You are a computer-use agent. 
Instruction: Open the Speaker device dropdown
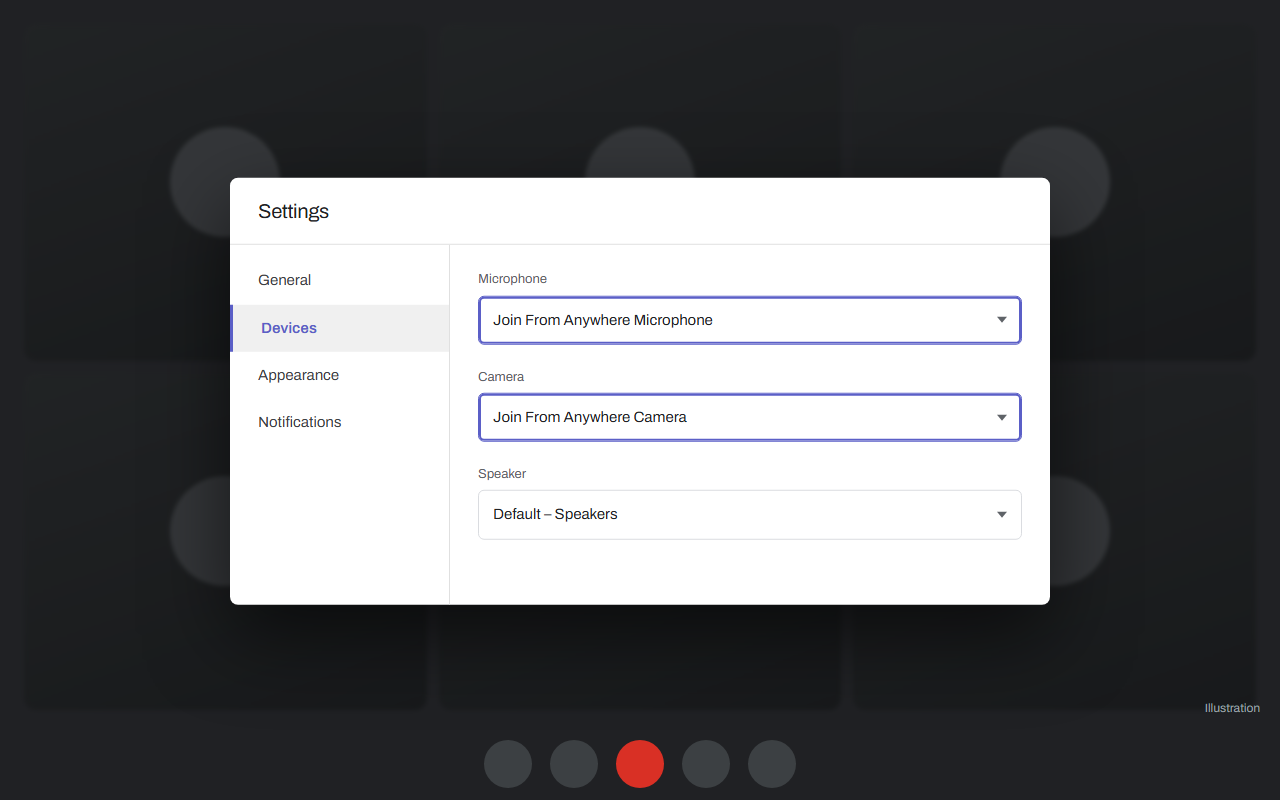pyautogui.click(x=750, y=514)
